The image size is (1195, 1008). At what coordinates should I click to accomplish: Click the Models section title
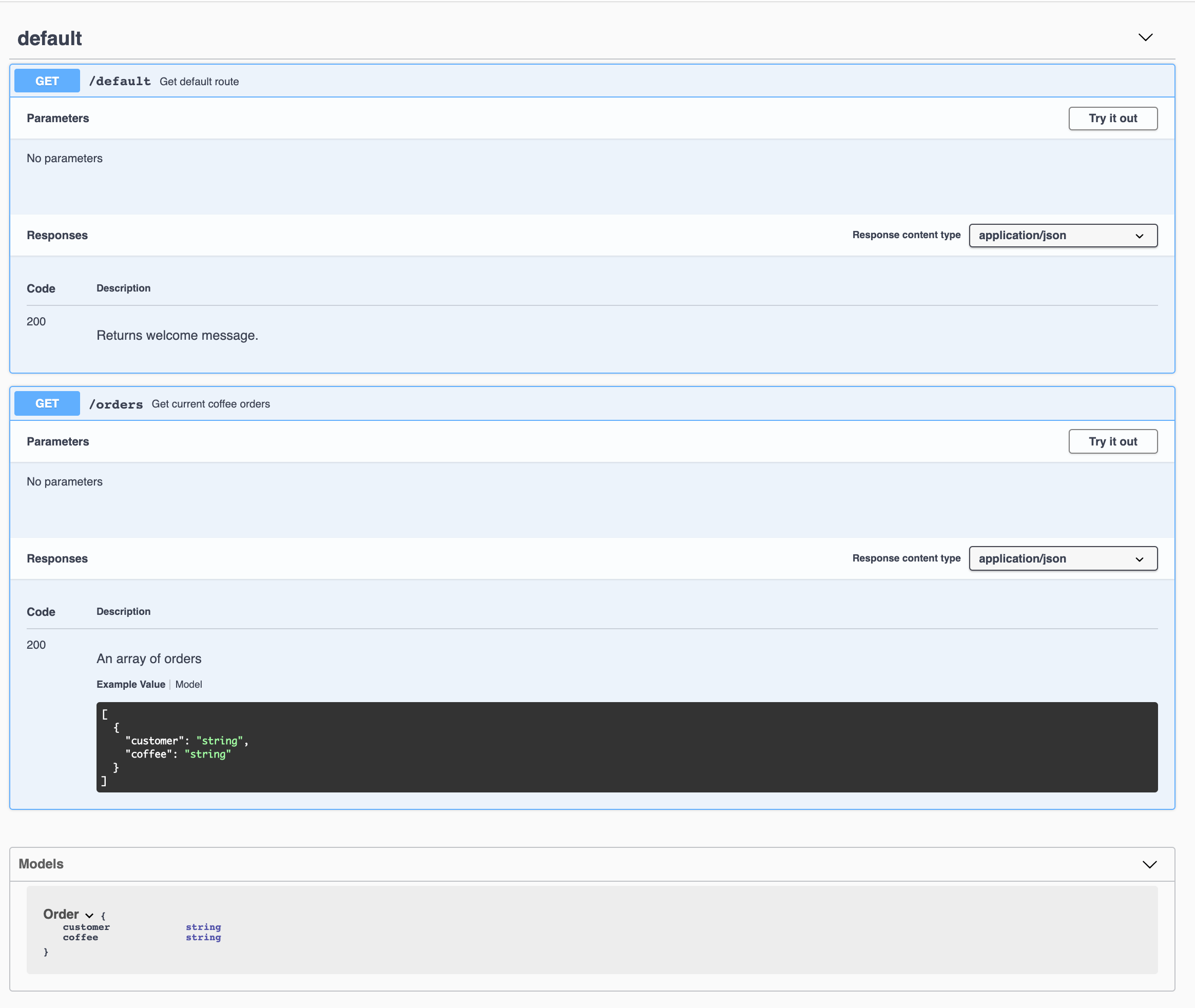coord(41,863)
